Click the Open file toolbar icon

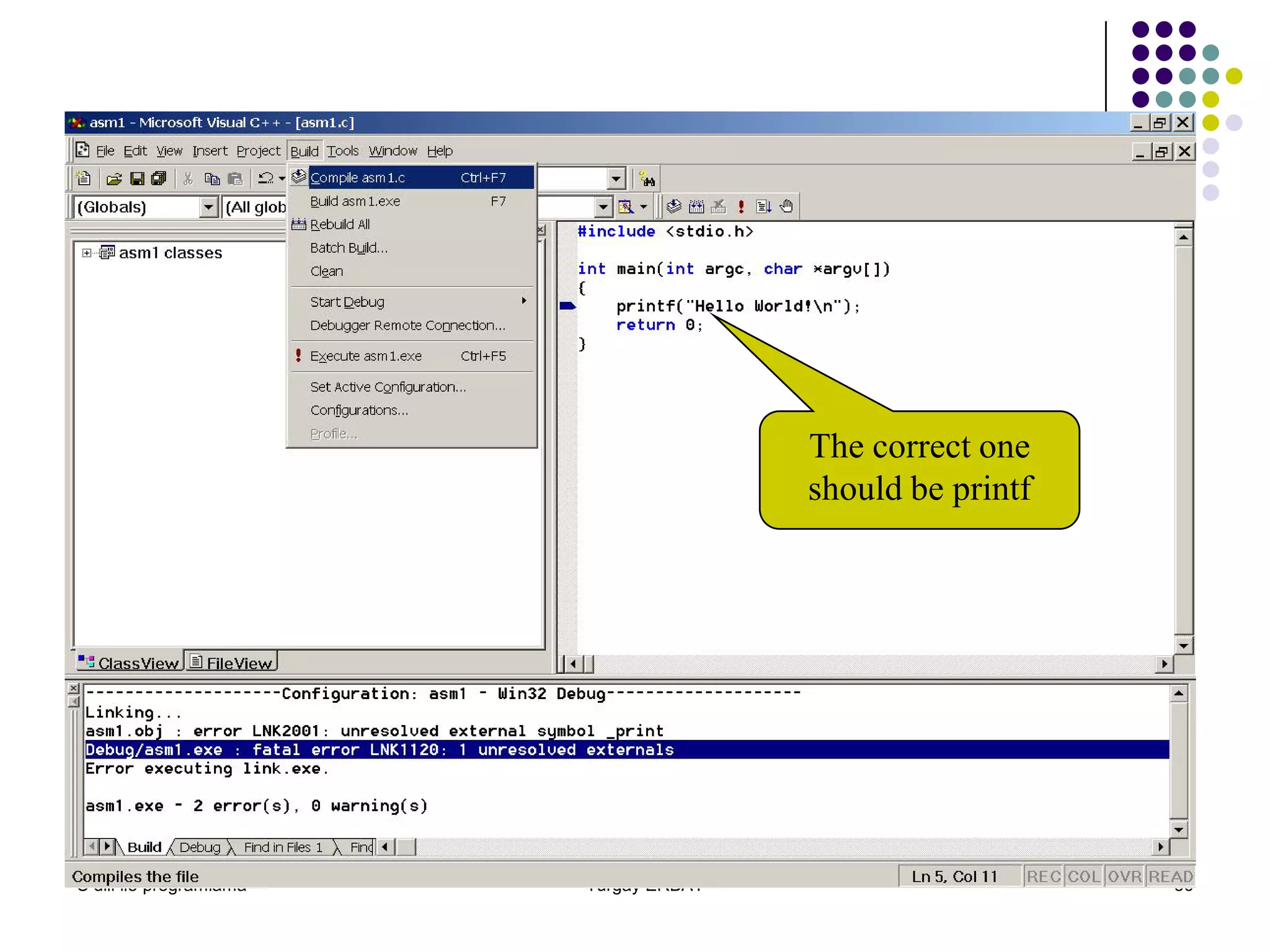coord(114,179)
